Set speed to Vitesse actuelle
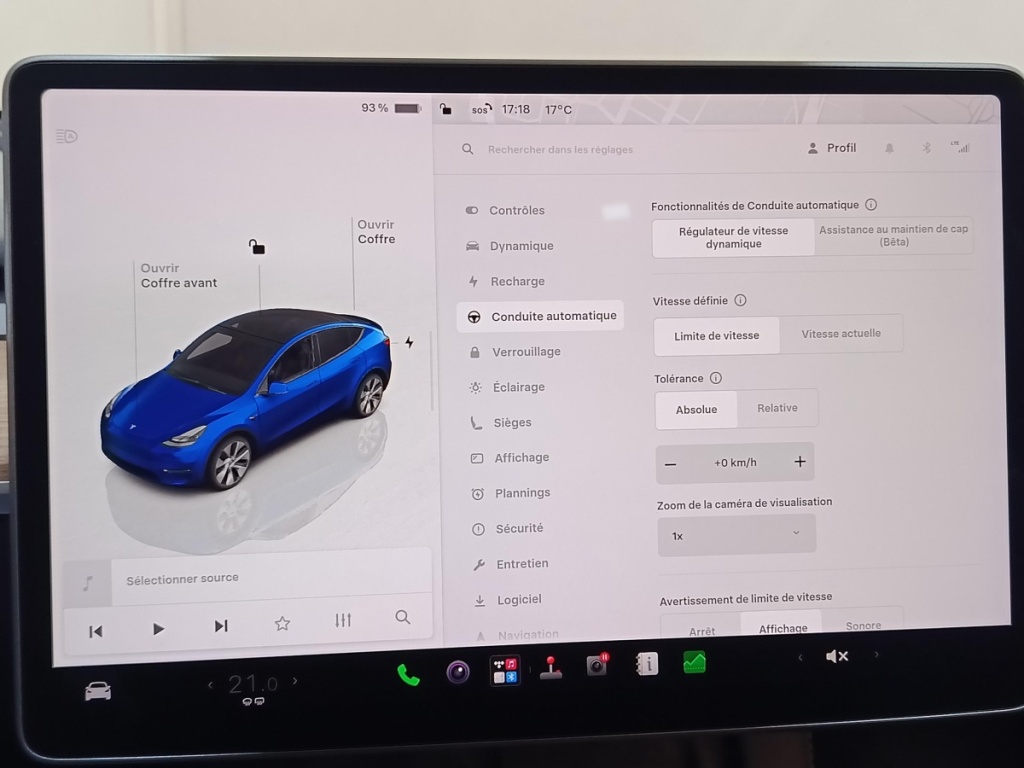The height and width of the screenshot is (768, 1024). [841, 334]
